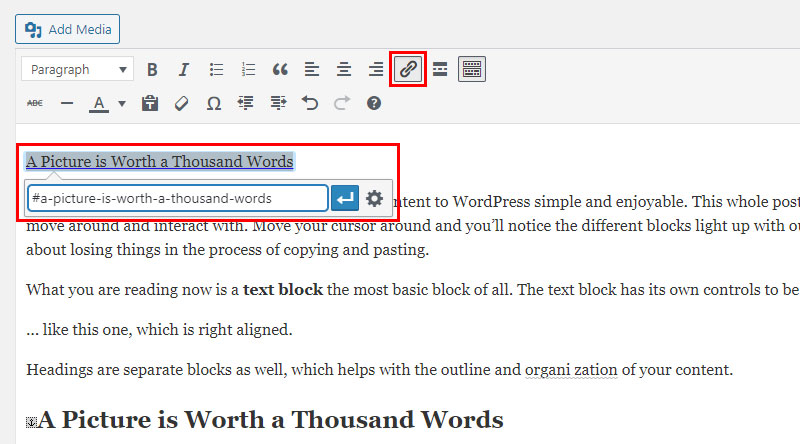Click the Insert/edit link icon

(408, 69)
